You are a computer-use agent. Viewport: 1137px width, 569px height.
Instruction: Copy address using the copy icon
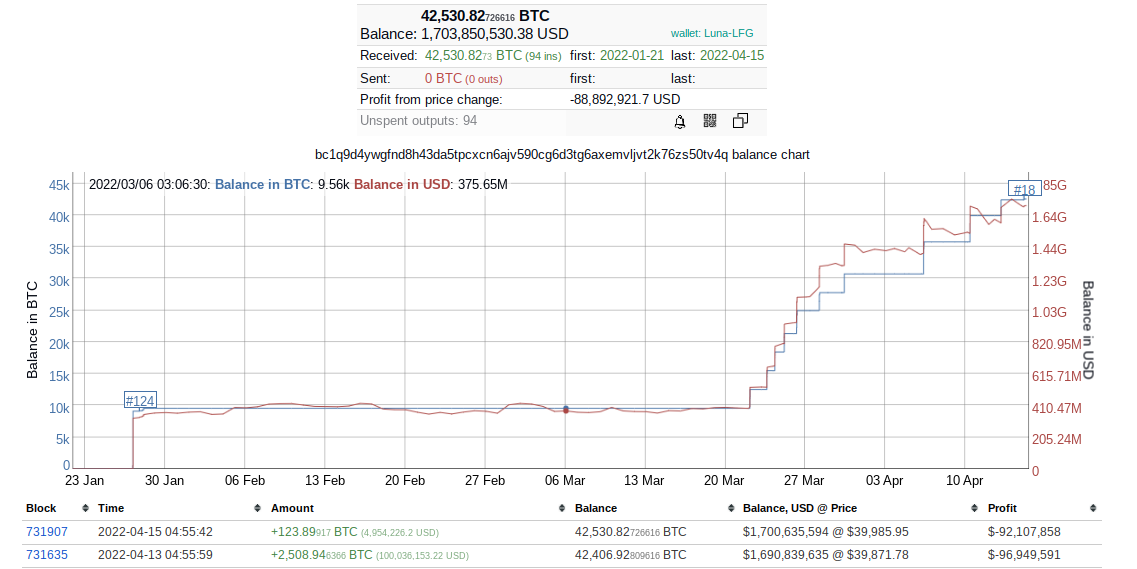click(x=740, y=121)
